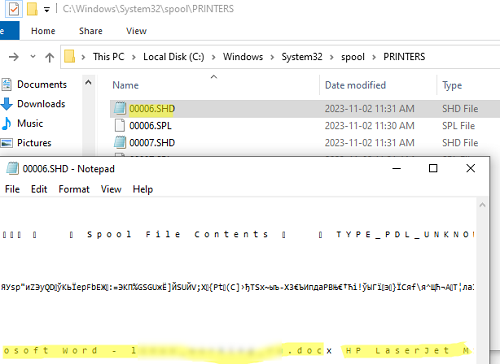Expand chevron before This PC breadcrumb
The width and height of the screenshot is (500, 364).
click(83, 57)
